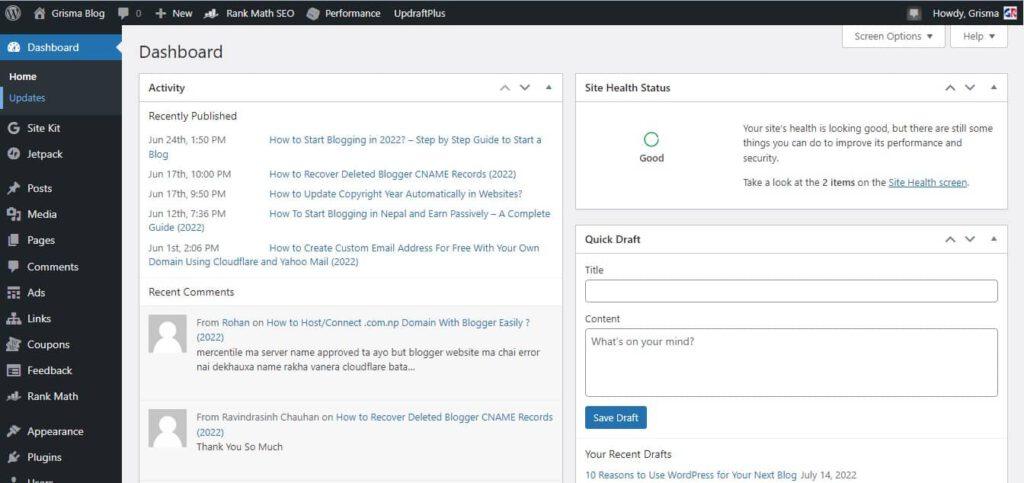
Task: Open How to Create Custom Email Address post
Action: [x=404, y=248]
